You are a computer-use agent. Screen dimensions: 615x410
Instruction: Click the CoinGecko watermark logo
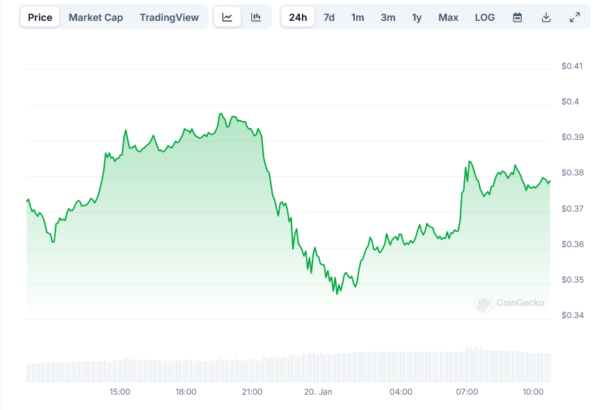pyautogui.click(x=508, y=302)
